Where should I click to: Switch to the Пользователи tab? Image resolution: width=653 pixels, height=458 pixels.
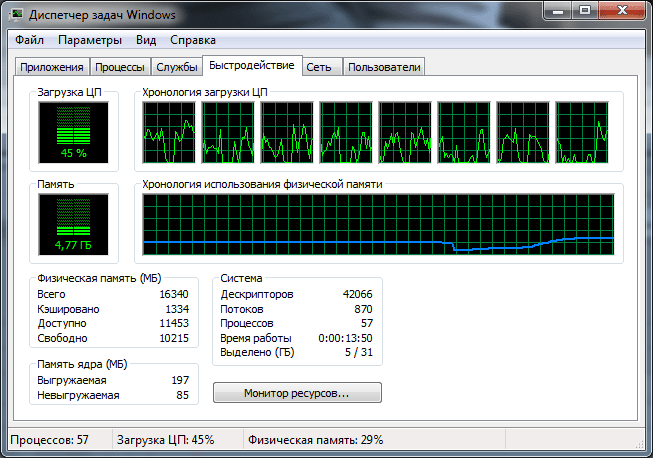tap(384, 67)
